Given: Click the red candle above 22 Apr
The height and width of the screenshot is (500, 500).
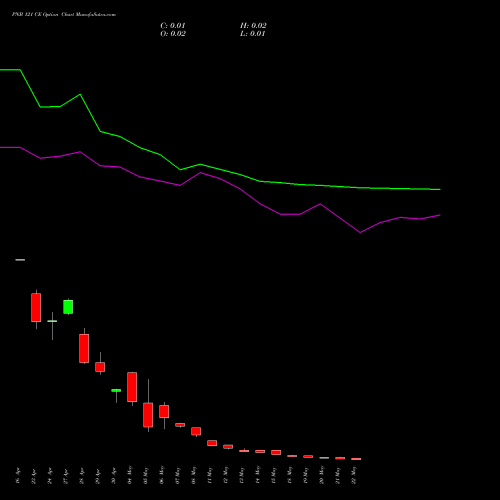Looking at the screenshot, I should [36, 308].
